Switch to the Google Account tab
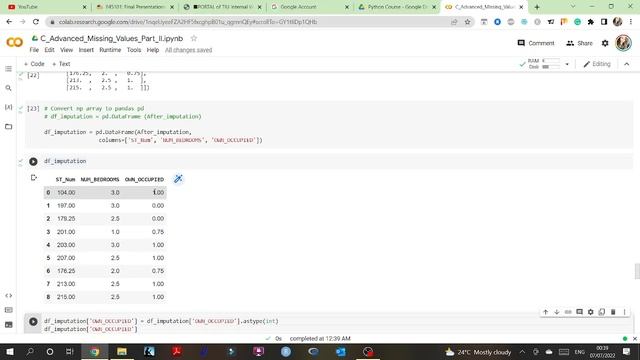 pos(310,7)
